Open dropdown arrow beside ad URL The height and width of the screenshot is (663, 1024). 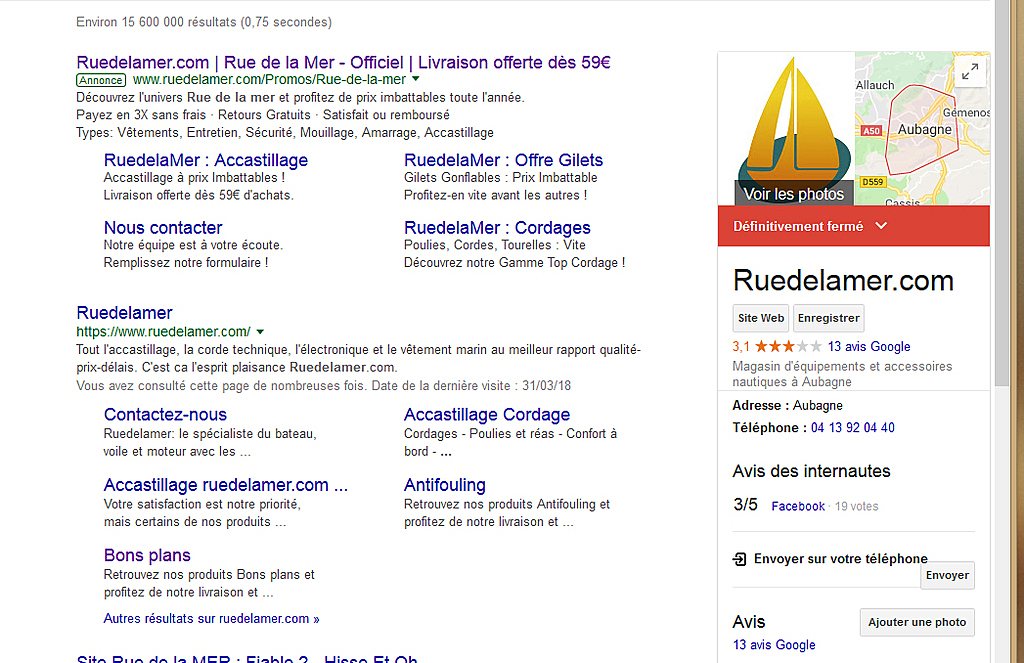tap(415, 79)
